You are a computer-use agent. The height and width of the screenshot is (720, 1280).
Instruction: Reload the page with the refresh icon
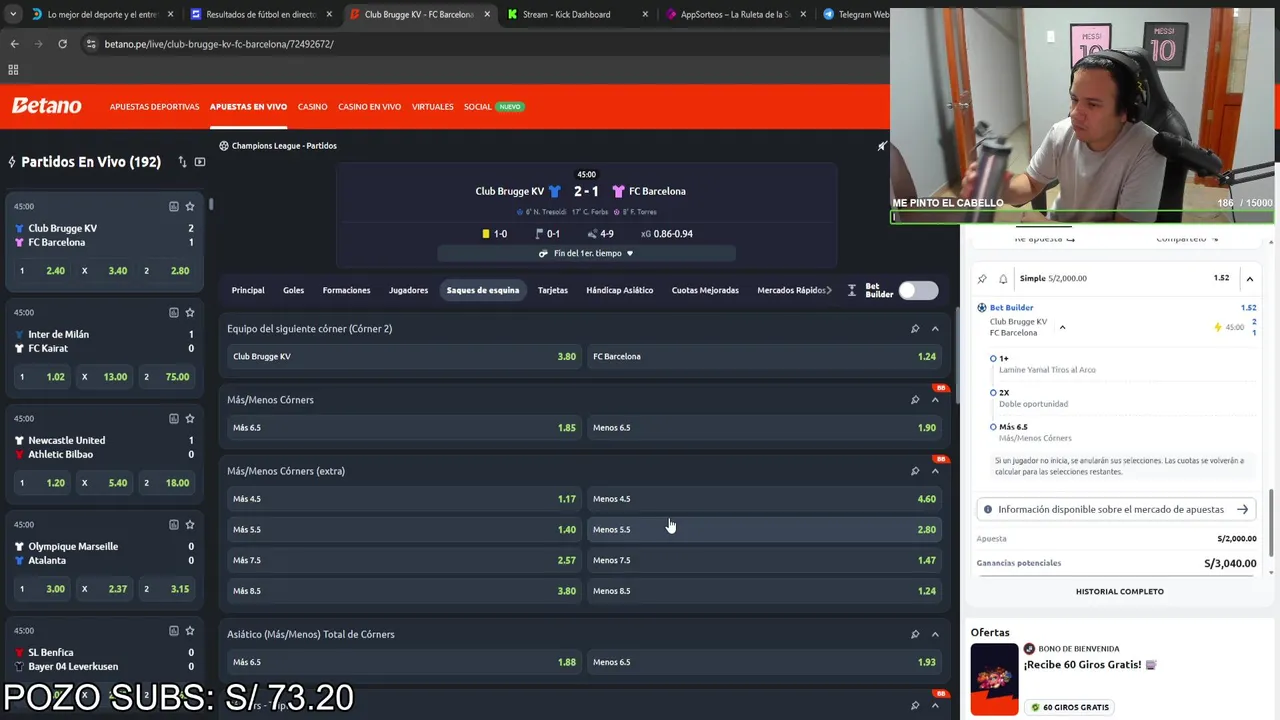tap(62, 44)
